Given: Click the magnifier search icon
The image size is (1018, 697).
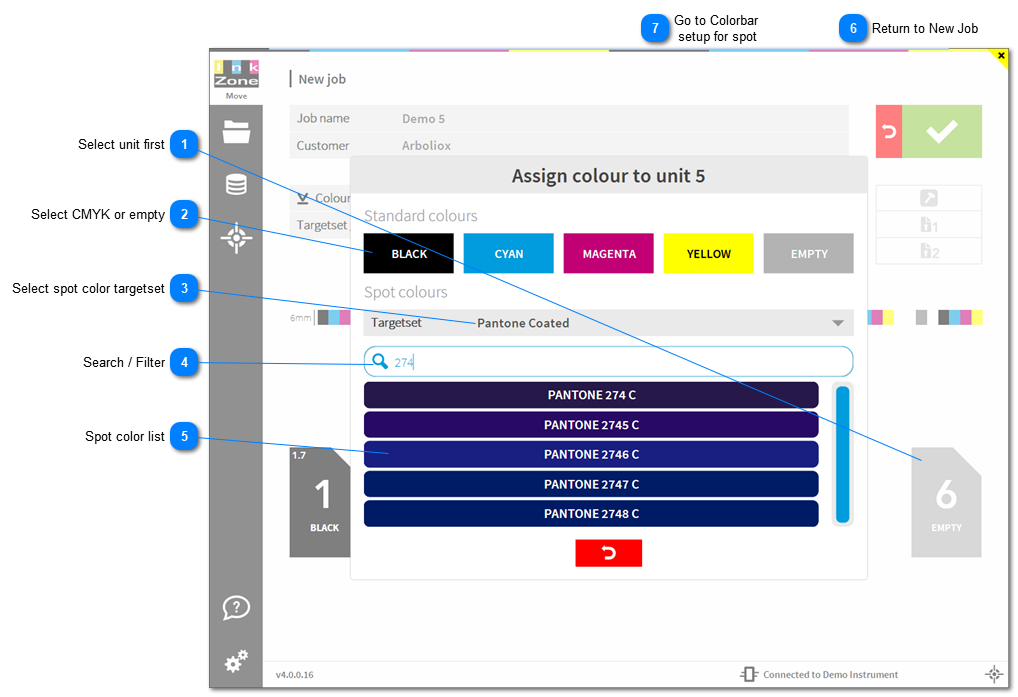Looking at the screenshot, I should (380, 361).
